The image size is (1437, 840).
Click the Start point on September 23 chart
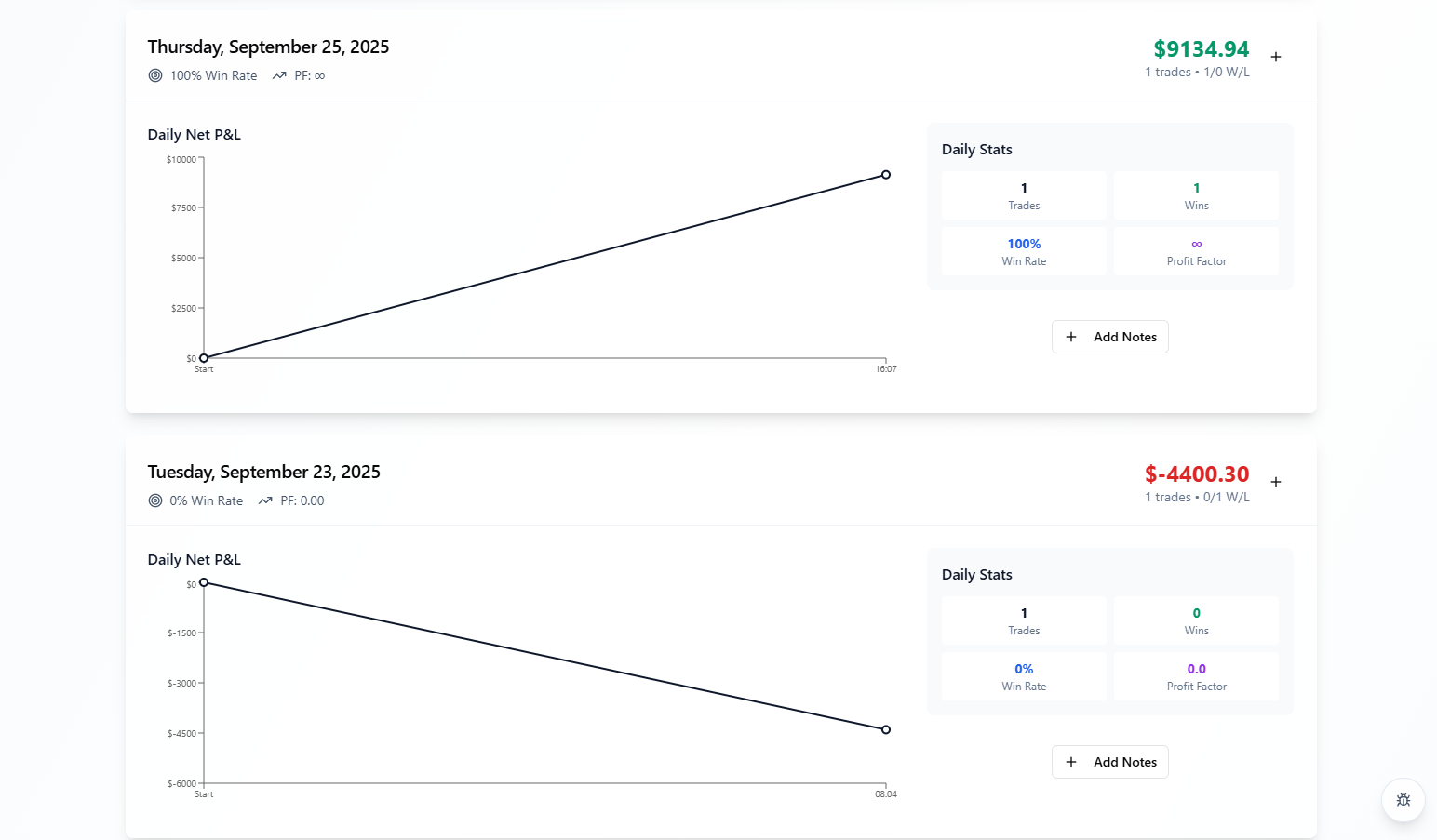tap(204, 582)
